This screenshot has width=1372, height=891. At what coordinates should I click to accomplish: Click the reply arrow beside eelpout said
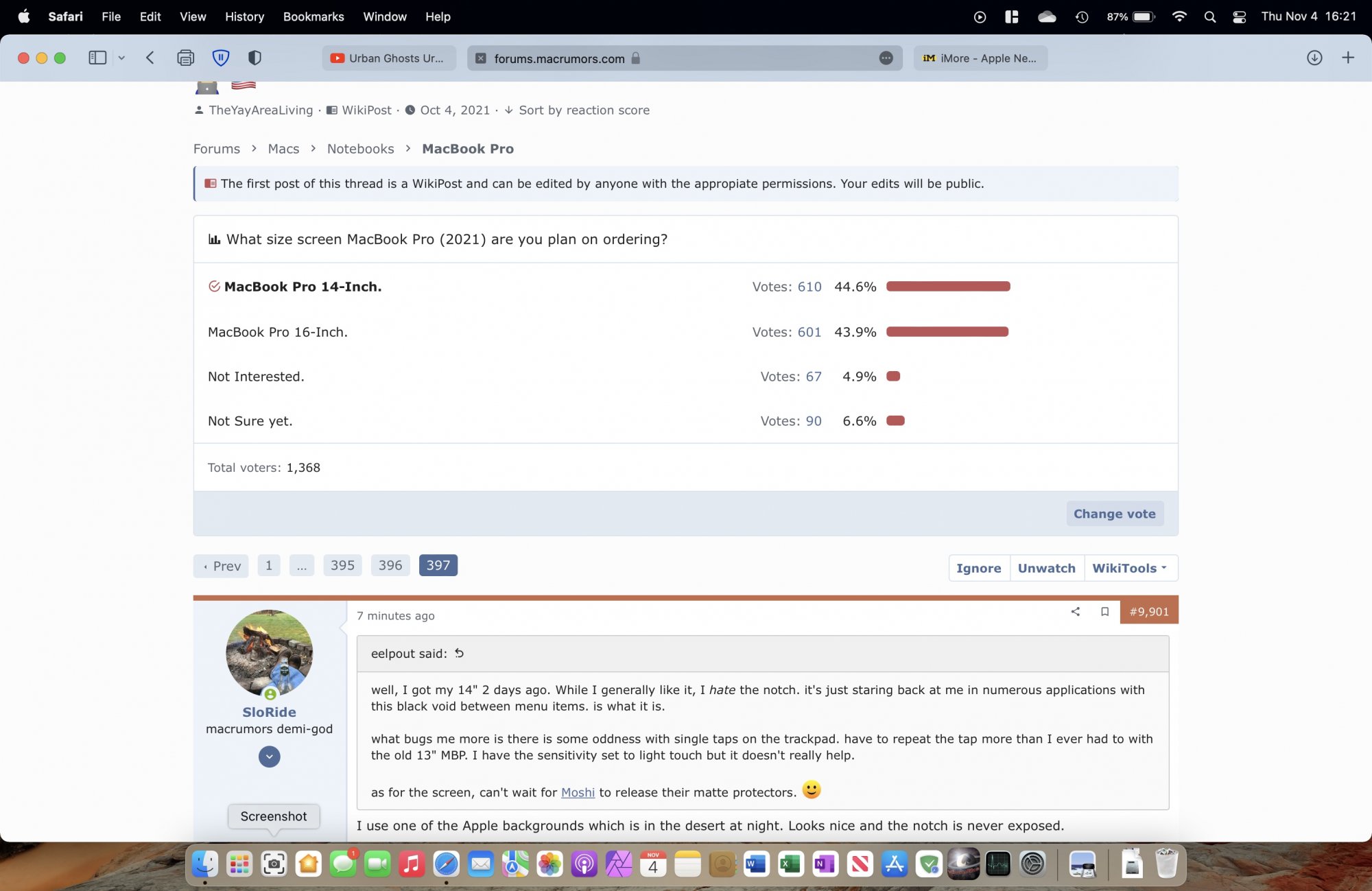point(460,653)
